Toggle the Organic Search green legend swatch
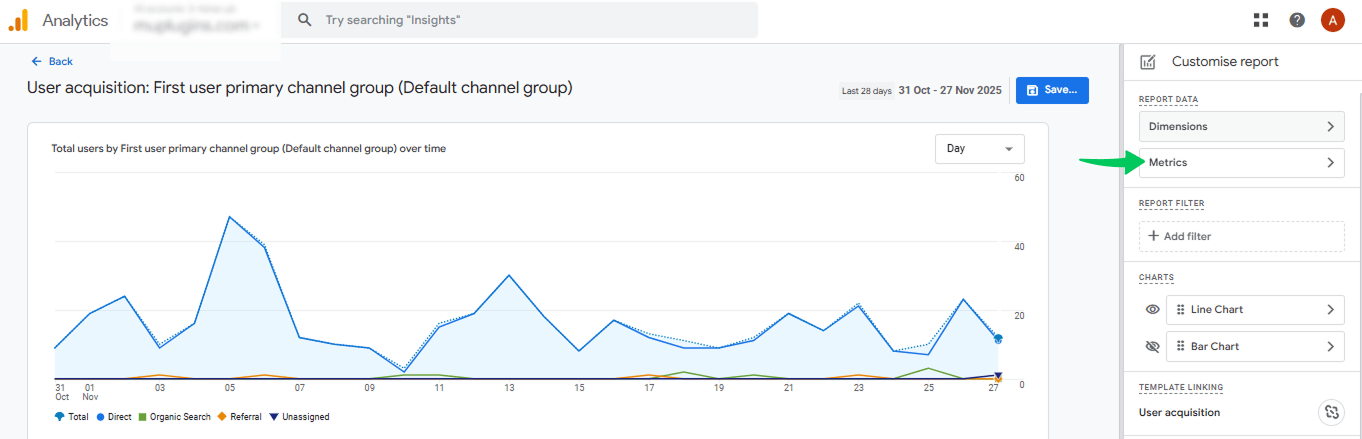This screenshot has width=1362, height=439. pos(143,417)
